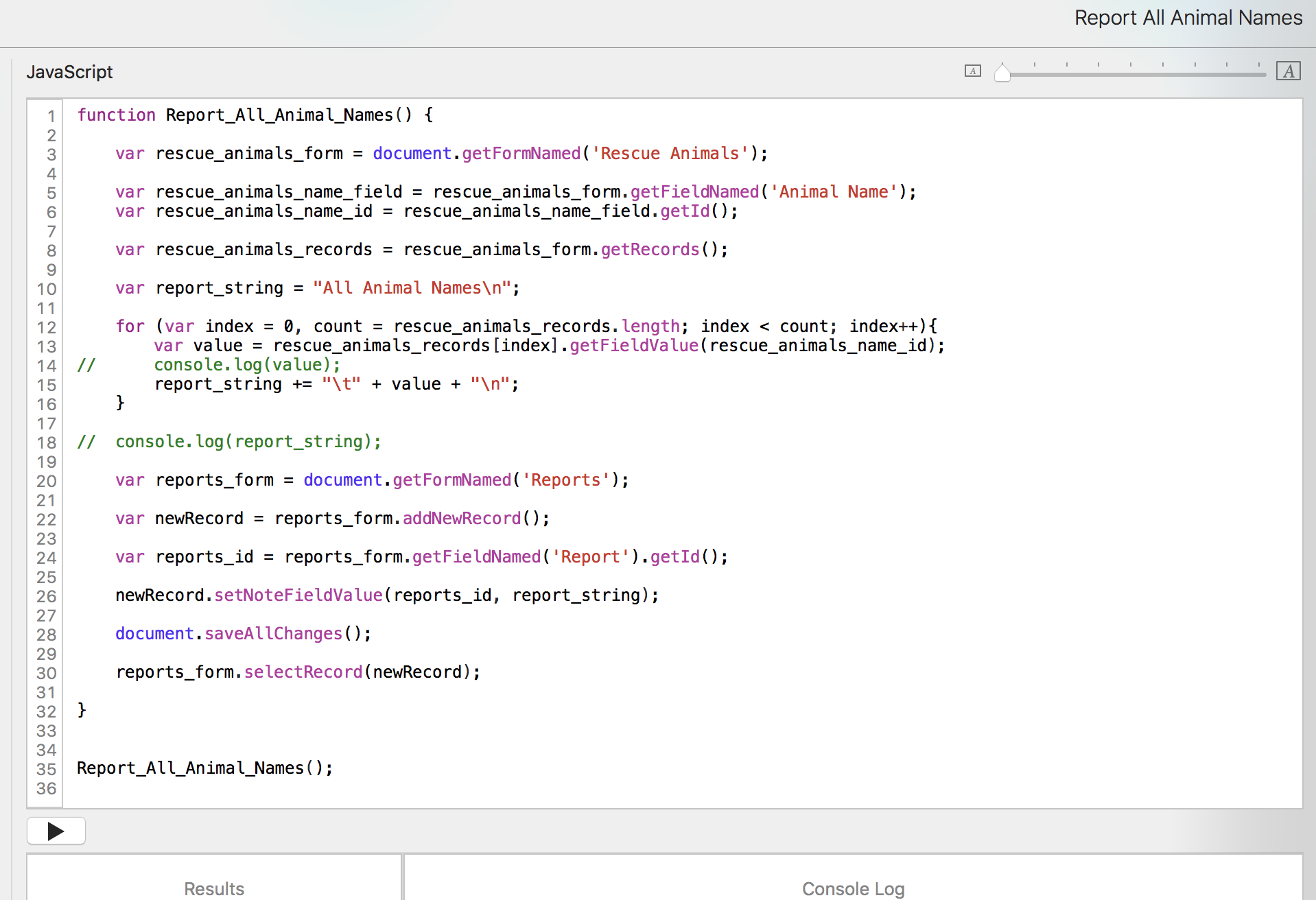Click saveAllChanges on line 28

point(273,634)
